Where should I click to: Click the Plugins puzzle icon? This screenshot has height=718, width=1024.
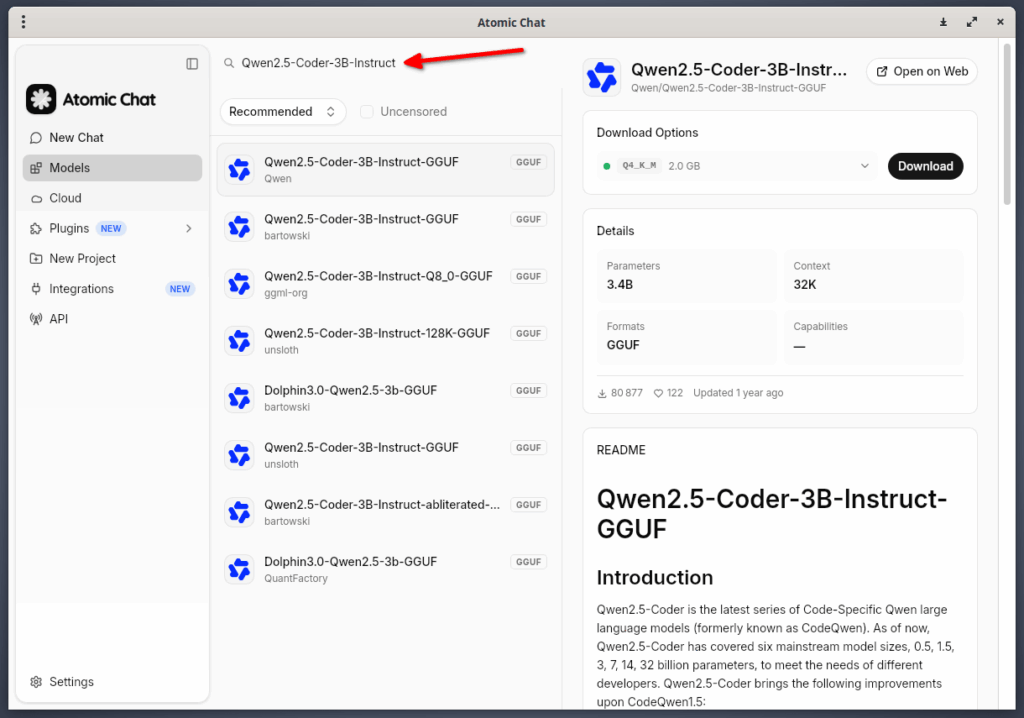[x=36, y=229]
